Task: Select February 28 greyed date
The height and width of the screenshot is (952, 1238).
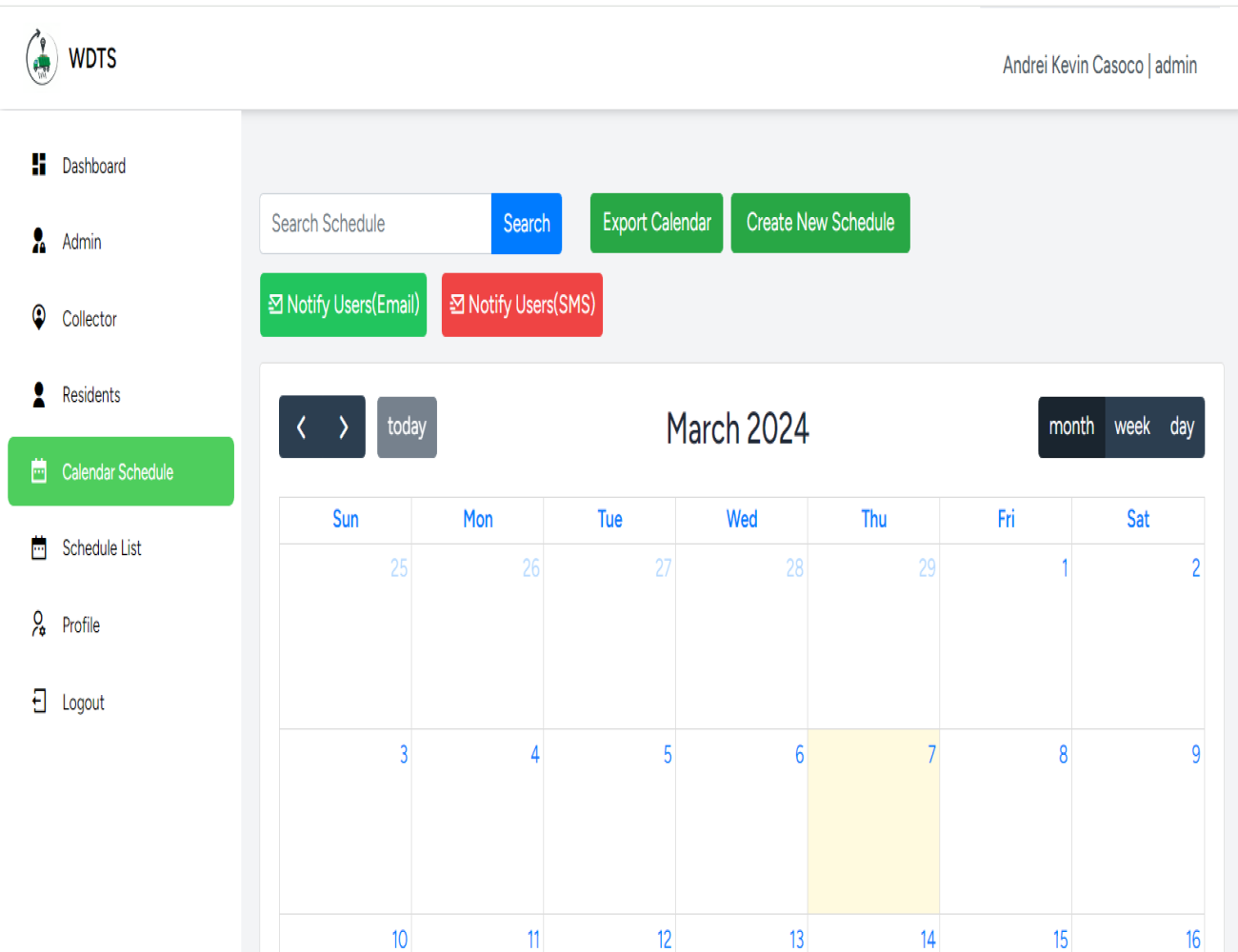Action: point(742,637)
